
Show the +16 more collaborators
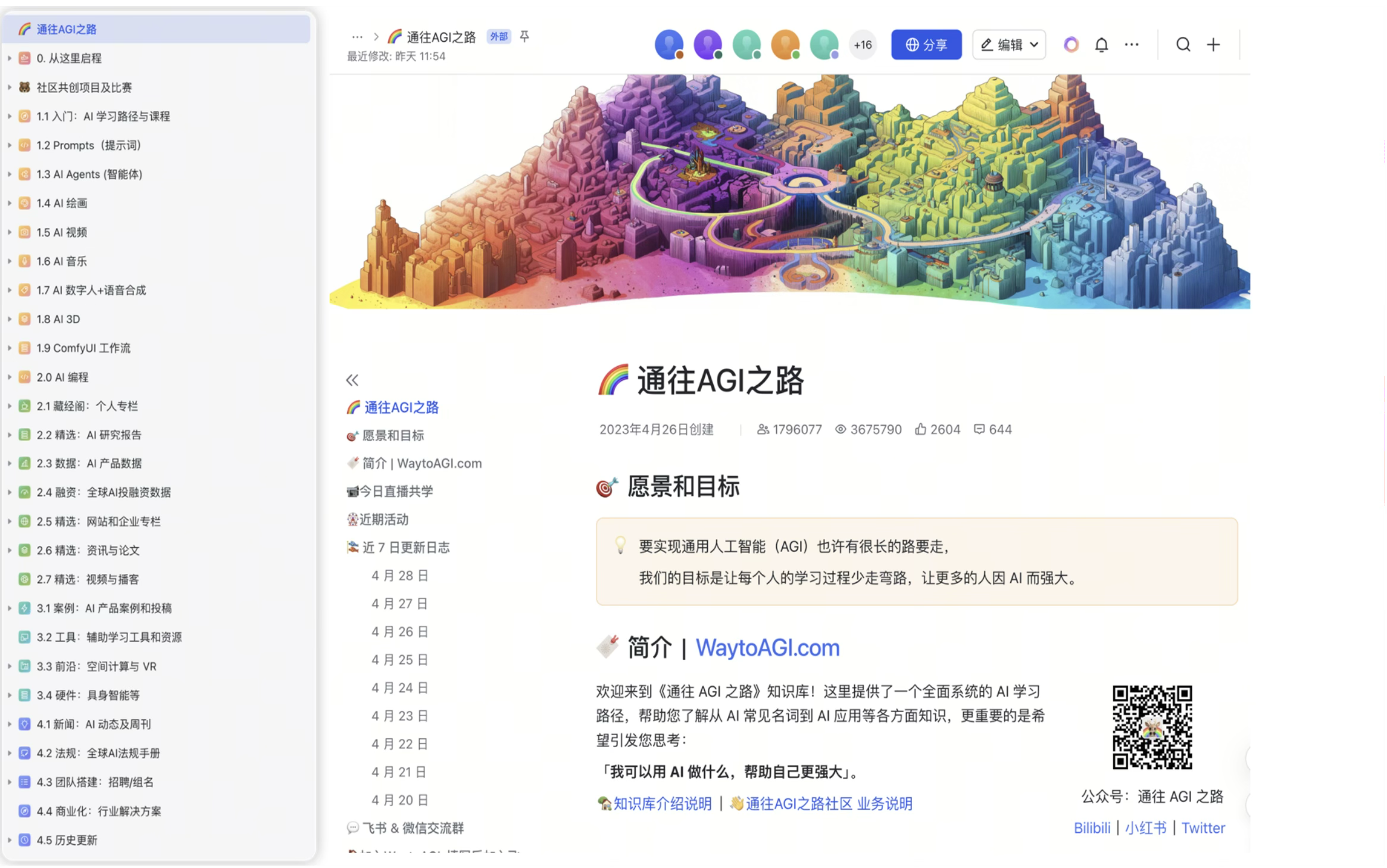863,45
